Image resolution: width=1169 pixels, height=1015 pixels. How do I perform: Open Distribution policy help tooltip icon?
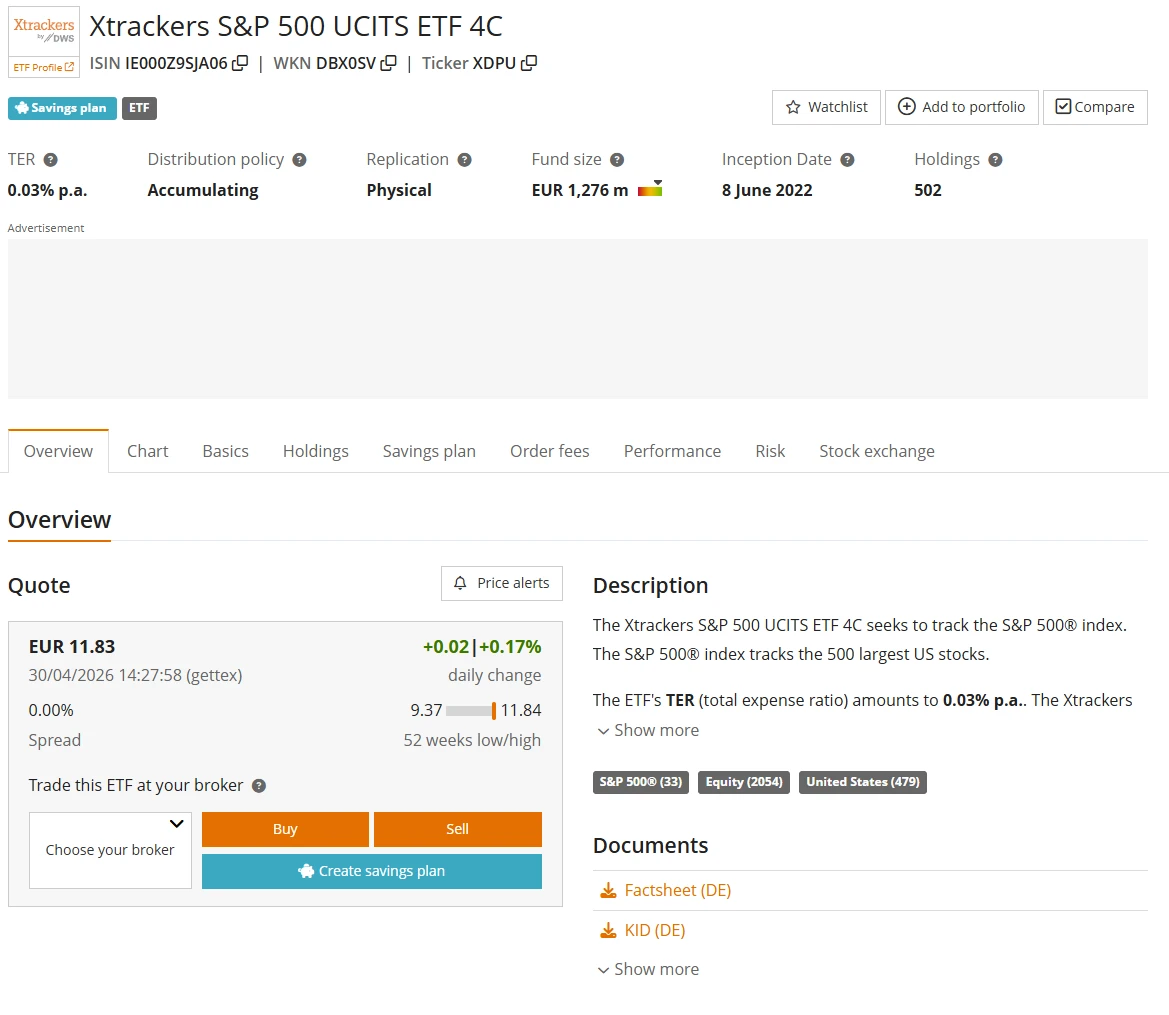[299, 160]
